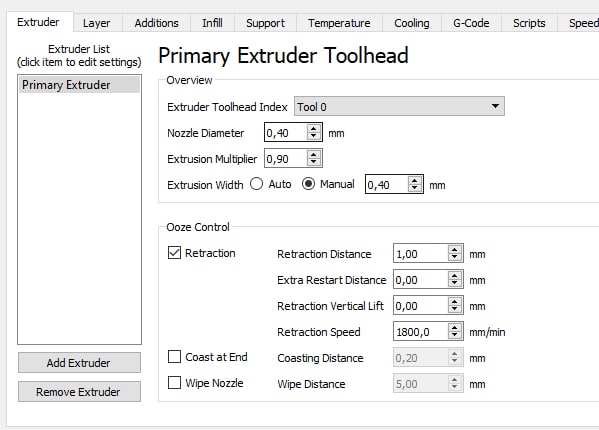
Task: Increase Extra Restart Distance with up arrow
Action: point(455,275)
